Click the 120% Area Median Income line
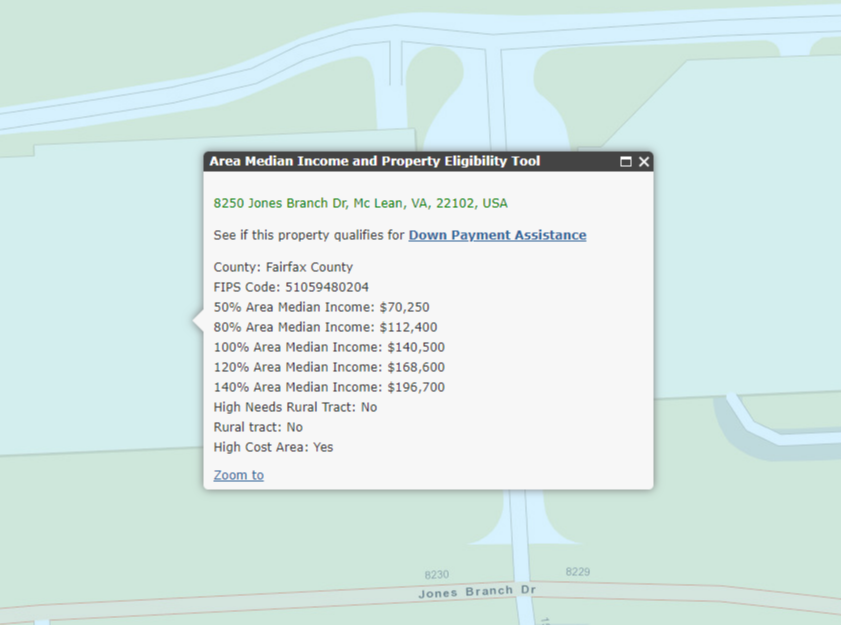841x625 pixels. [328, 367]
